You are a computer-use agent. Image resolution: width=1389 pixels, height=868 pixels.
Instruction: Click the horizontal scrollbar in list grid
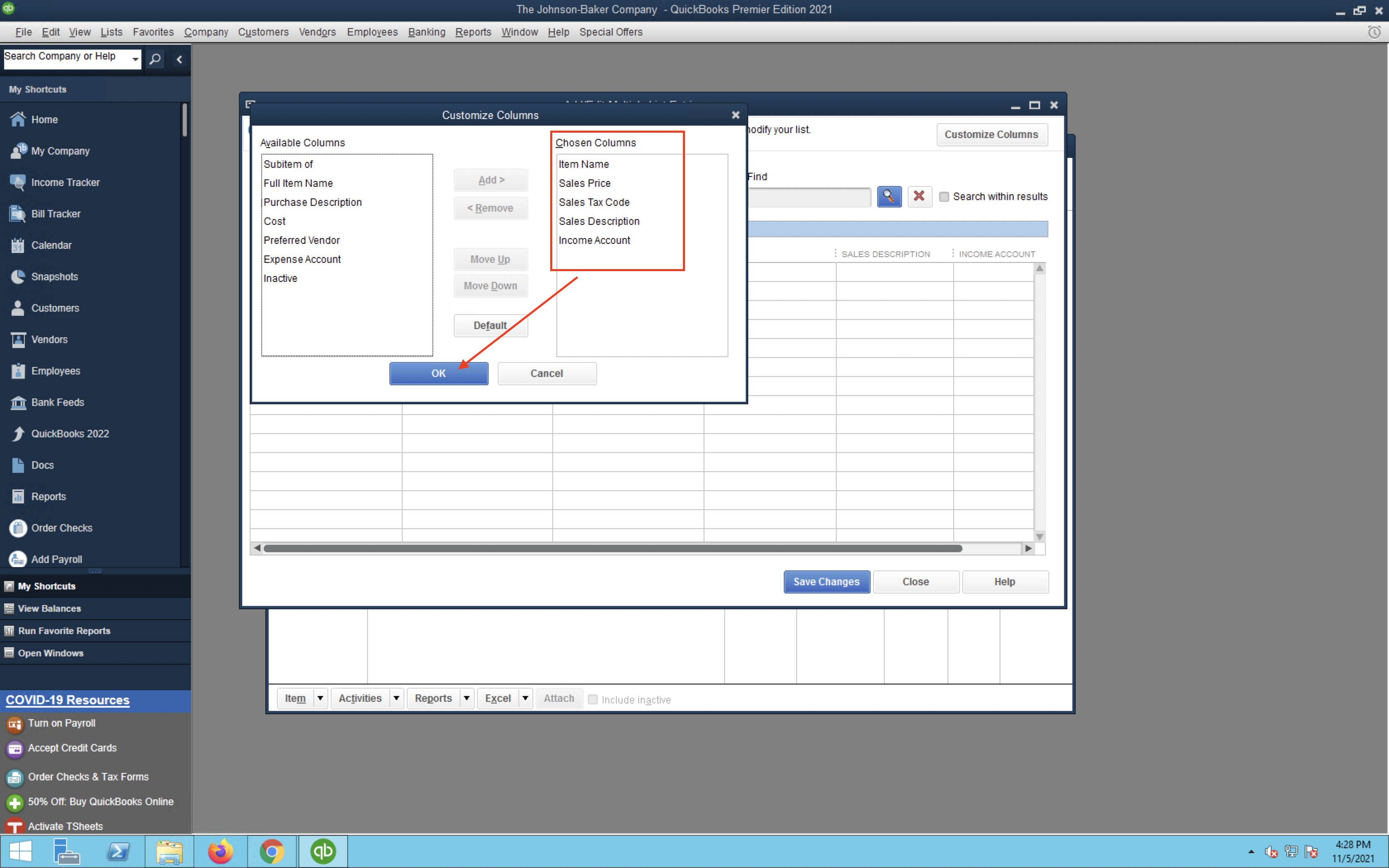click(613, 549)
